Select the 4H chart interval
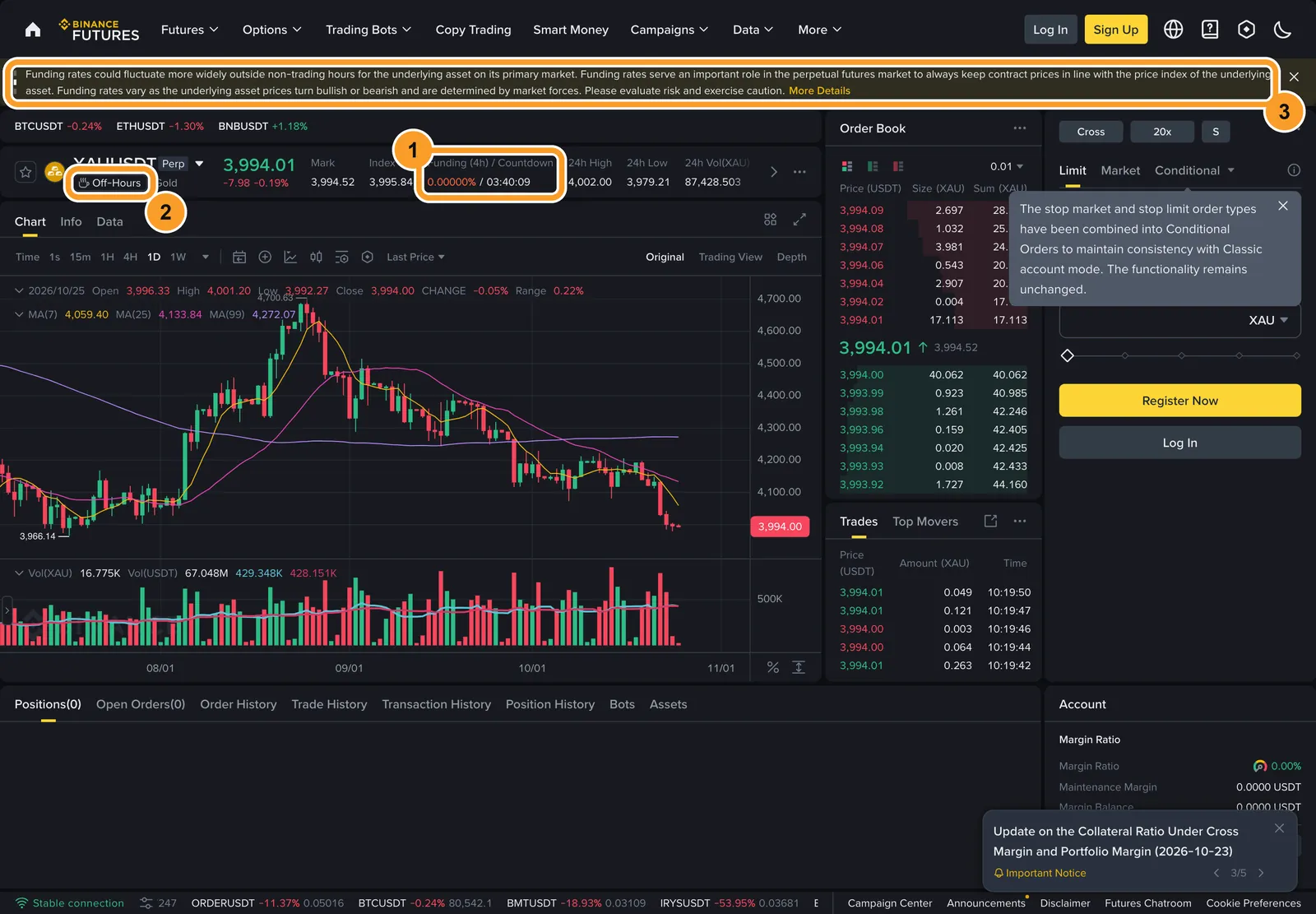Screen dimensions: 1316x914 pos(130,257)
